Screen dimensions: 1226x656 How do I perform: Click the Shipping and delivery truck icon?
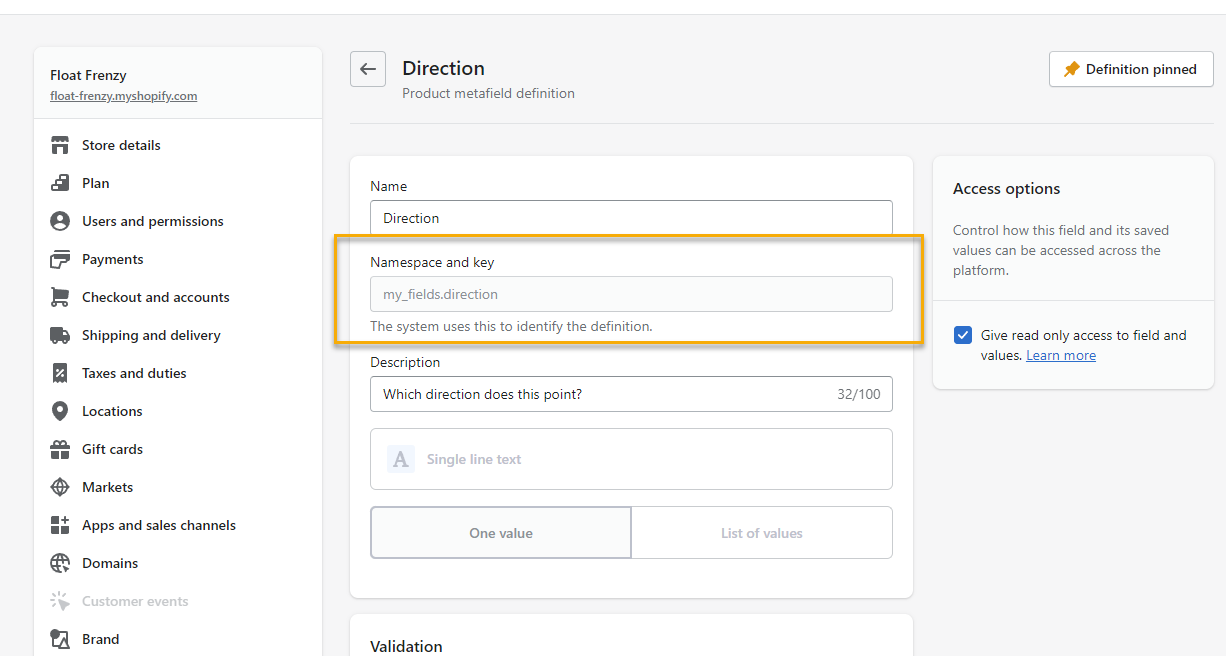point(60,335)
